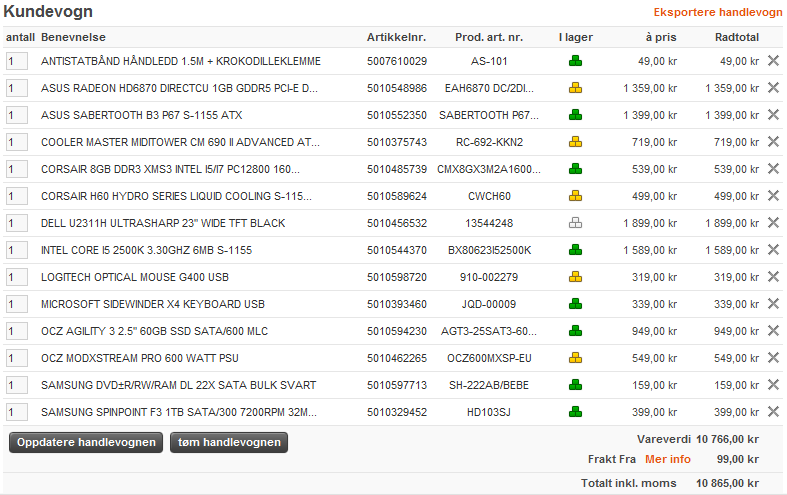Open Mer info shipping link
The height and width of the screenshot is (495, 787).
[x=668, y=459]
